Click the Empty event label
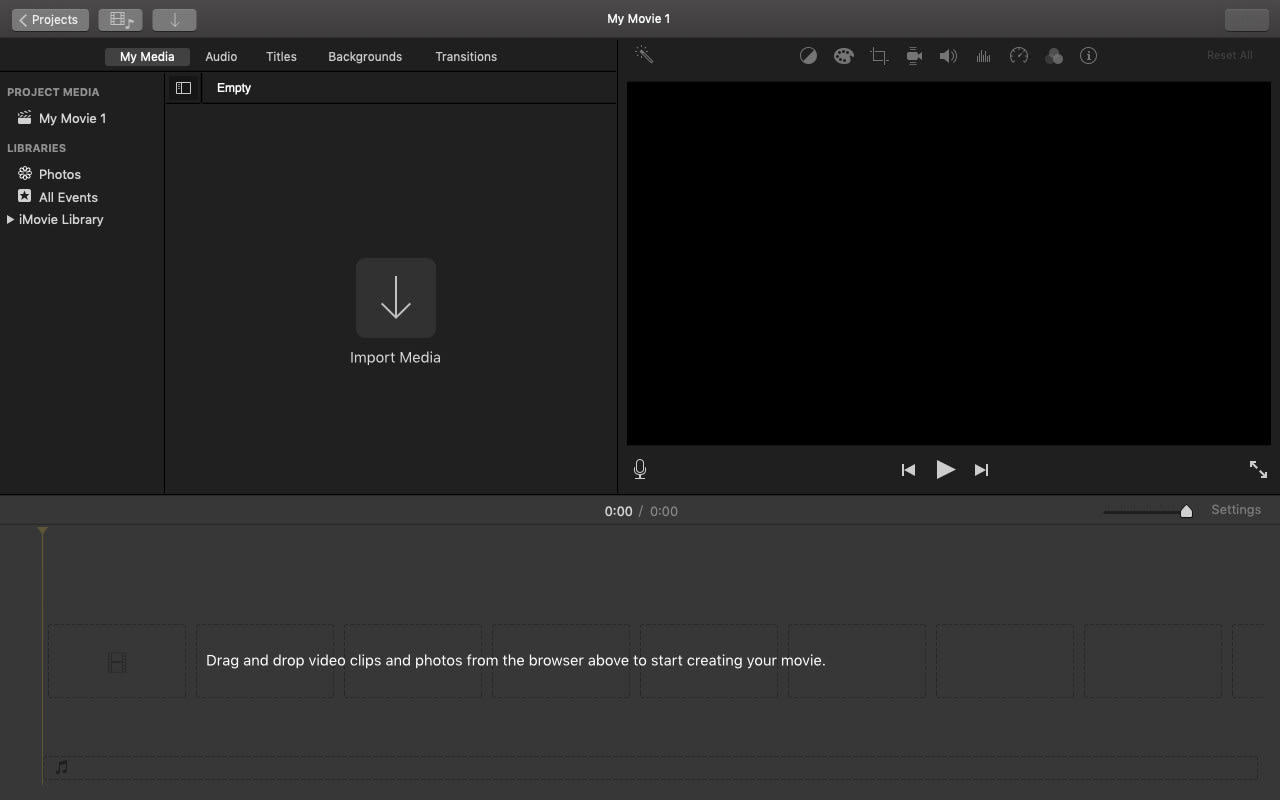This screenshot has height=800, width=1280. coord(234,88)
